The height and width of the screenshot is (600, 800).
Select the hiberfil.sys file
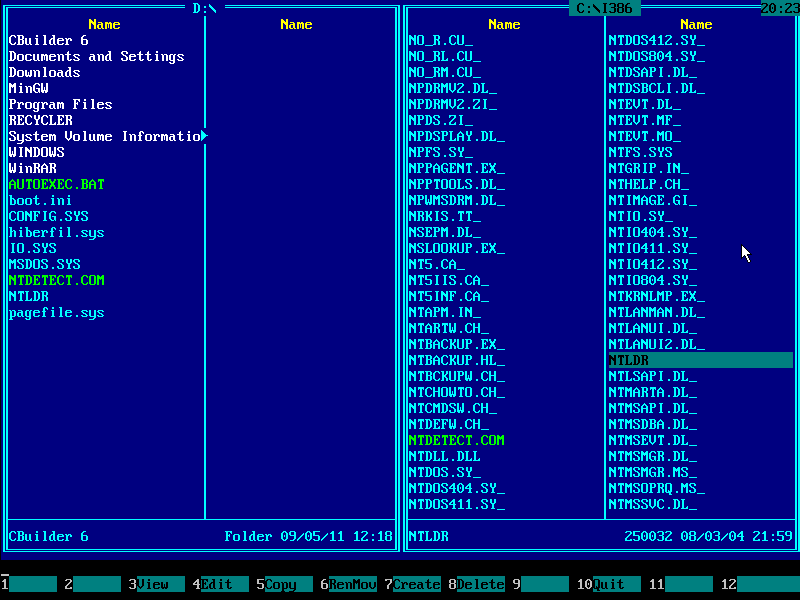tap(57, 232)
